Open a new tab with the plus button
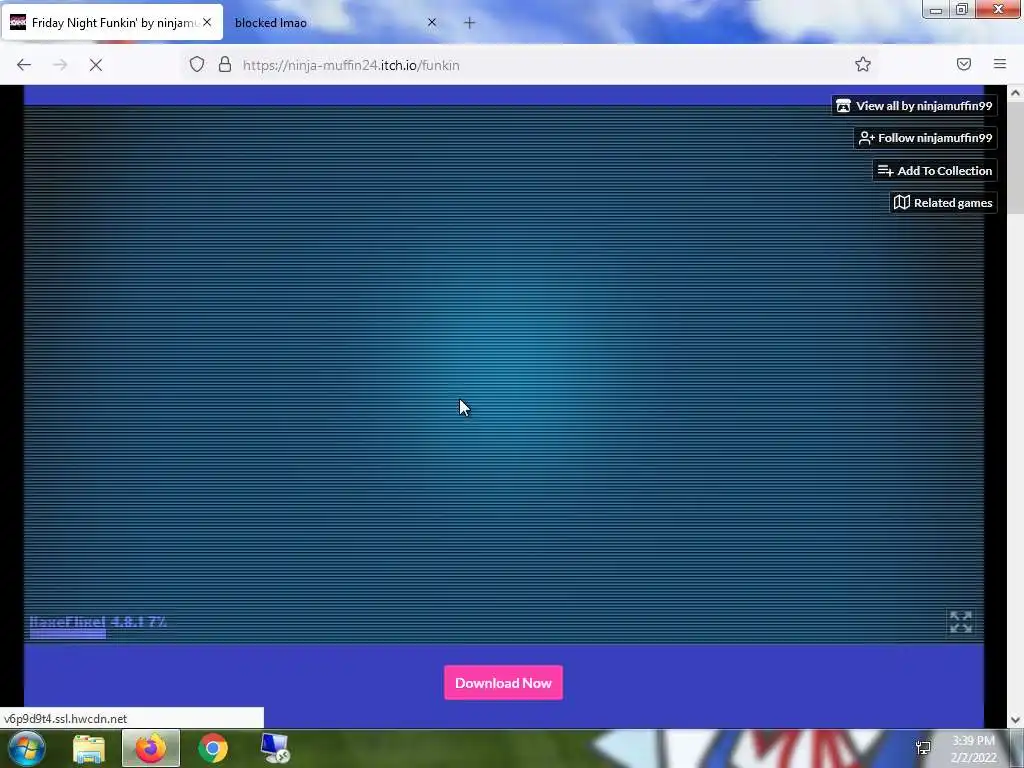This screenshot has width=1024, height=768. click(470, 23)
